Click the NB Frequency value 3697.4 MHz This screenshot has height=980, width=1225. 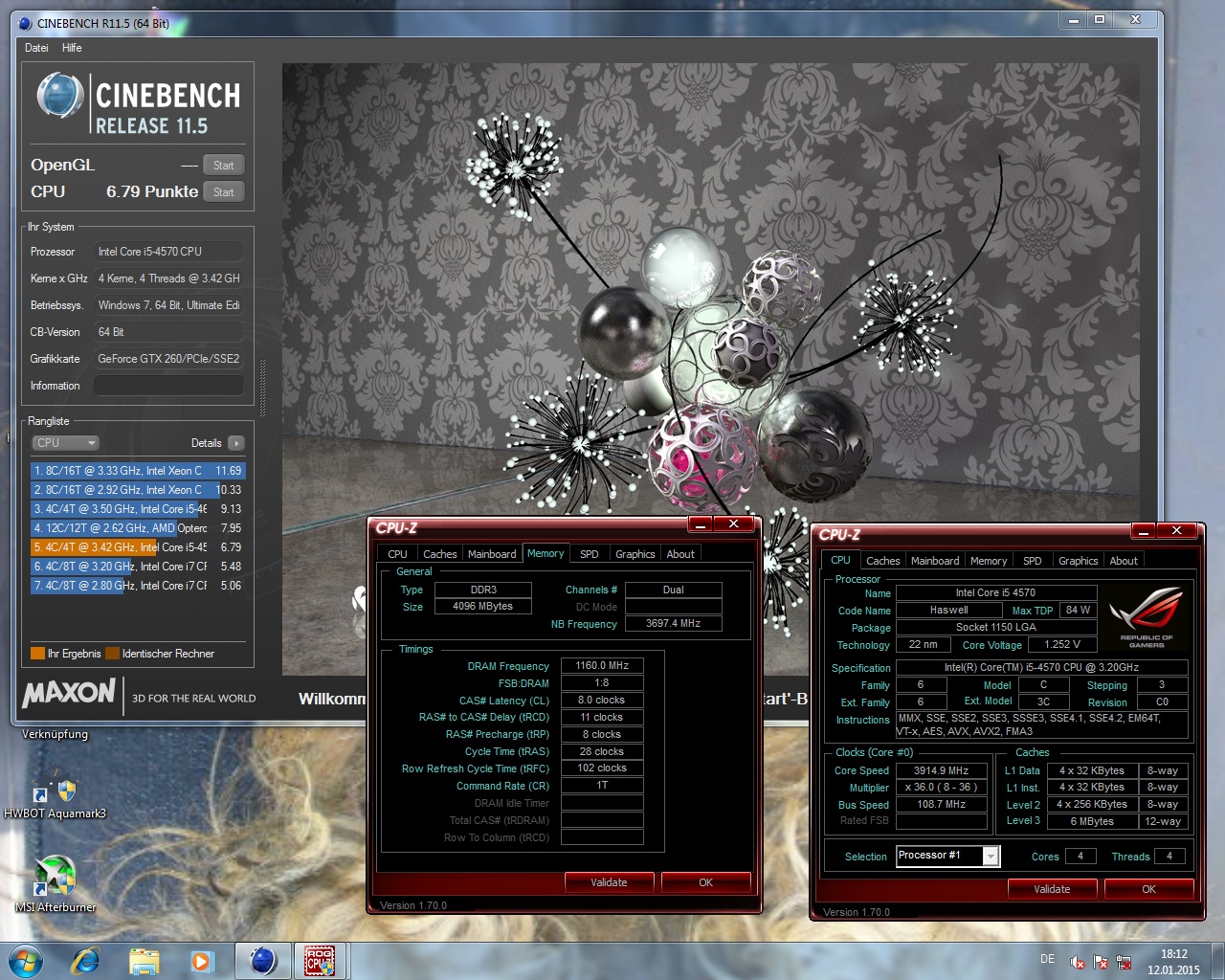tap(673, 623)
